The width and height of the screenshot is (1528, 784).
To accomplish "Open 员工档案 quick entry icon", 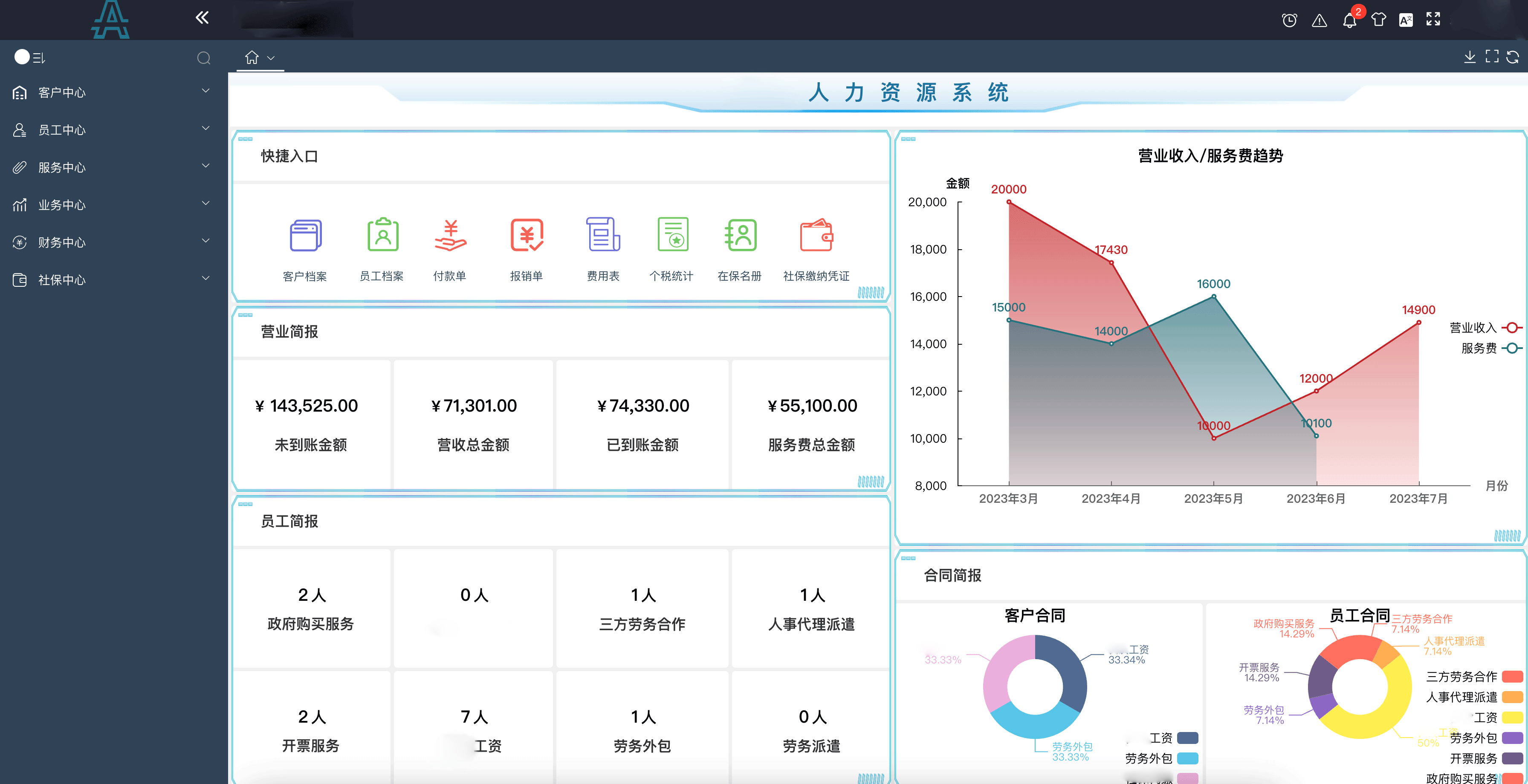I will click(x=382, y=235).
